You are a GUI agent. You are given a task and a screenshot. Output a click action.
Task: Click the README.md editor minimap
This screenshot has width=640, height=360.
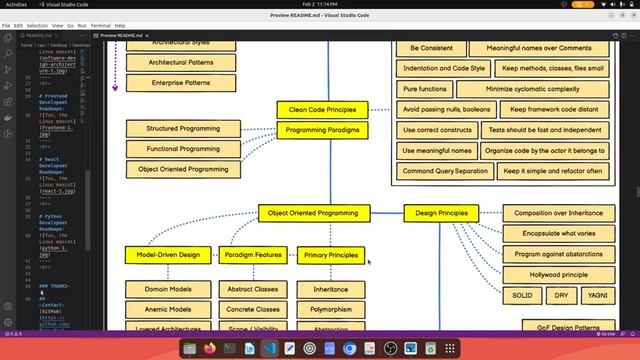coord(84,86)
